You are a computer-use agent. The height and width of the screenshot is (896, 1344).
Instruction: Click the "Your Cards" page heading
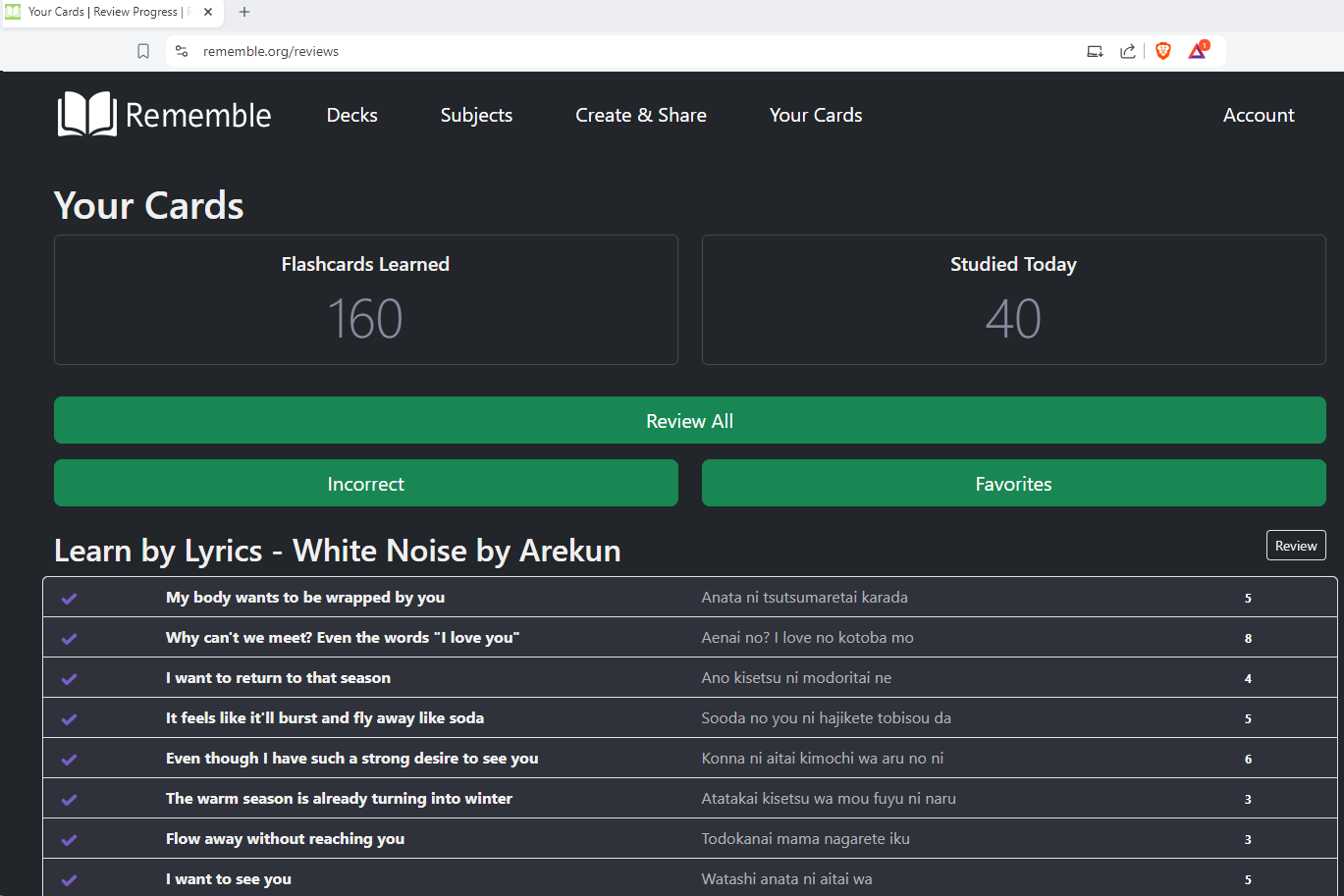click(149, 205)
